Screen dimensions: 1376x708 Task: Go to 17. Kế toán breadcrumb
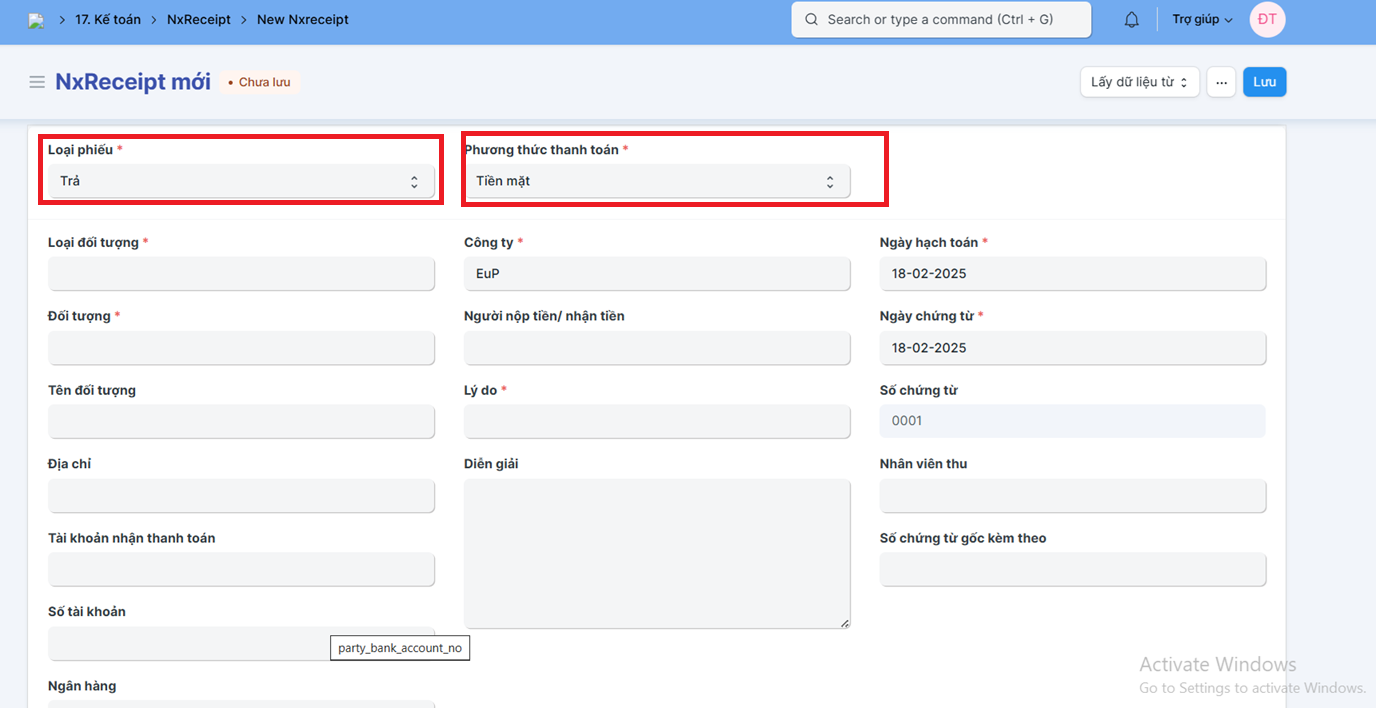tap(108, 20)
